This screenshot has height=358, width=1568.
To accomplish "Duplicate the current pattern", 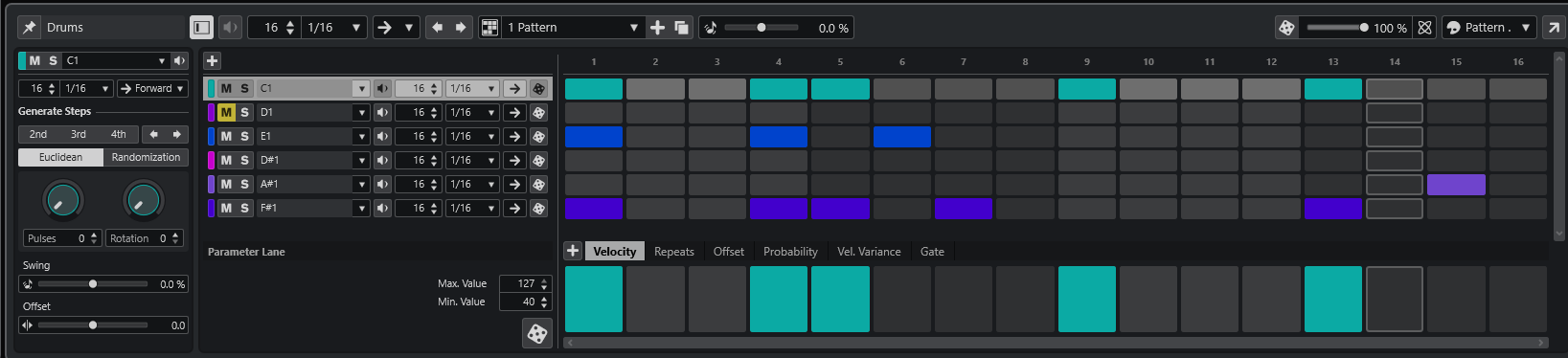I will tap(681, 28).
